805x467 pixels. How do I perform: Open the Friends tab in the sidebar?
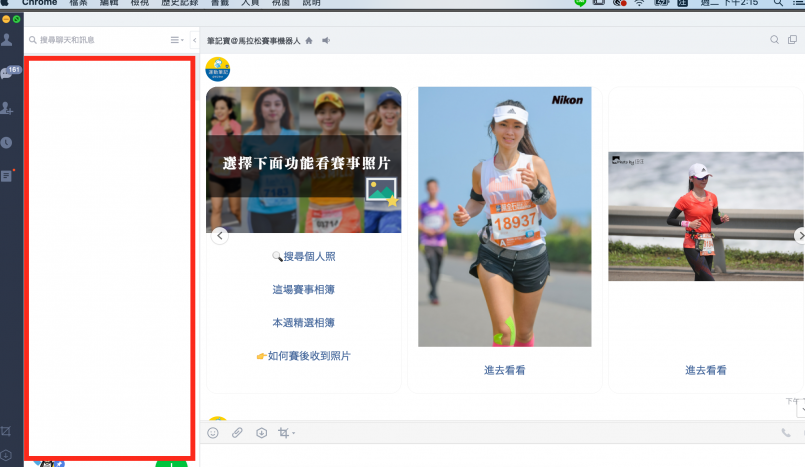click(x=7, y=40)
